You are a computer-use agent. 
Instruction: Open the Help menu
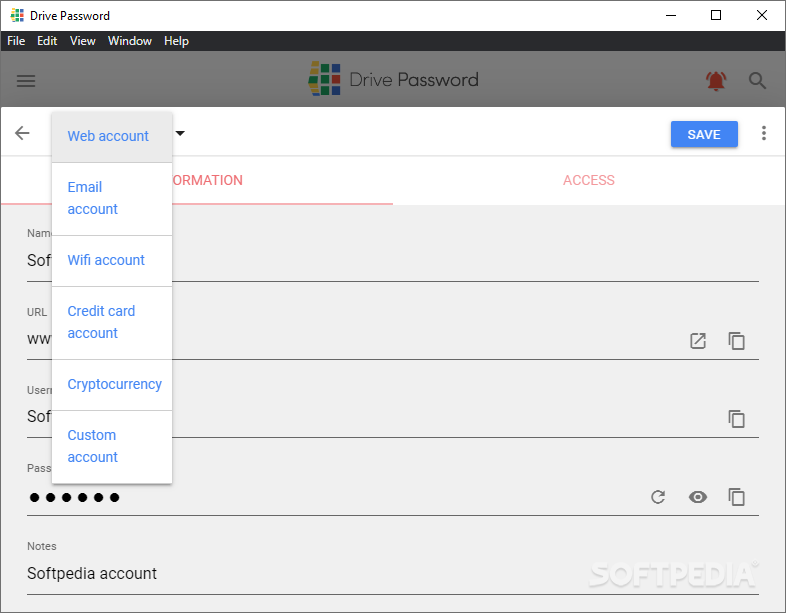(x=176, y=41)
